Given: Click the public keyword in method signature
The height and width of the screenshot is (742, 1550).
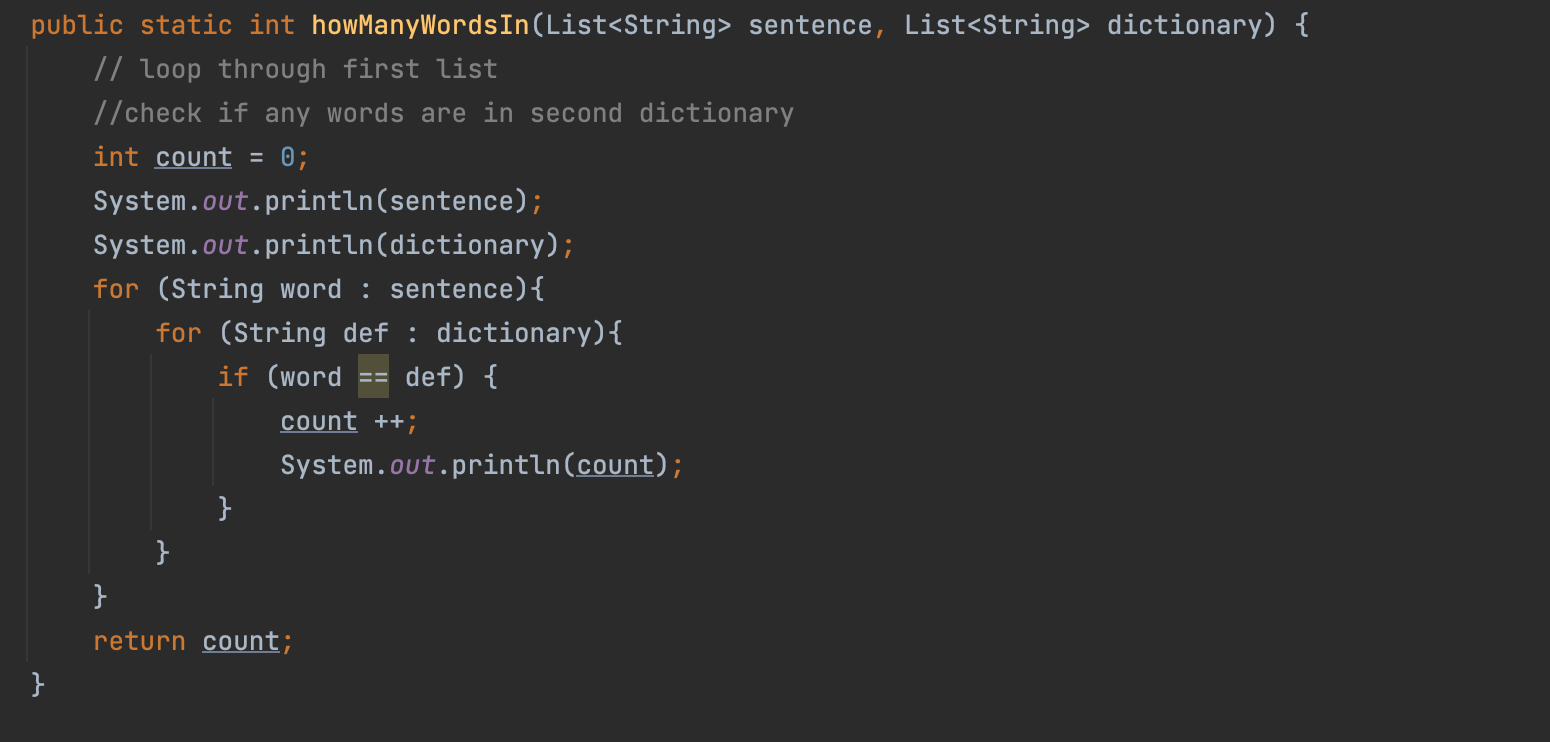Looking at the screenshot, I should 77,25.
